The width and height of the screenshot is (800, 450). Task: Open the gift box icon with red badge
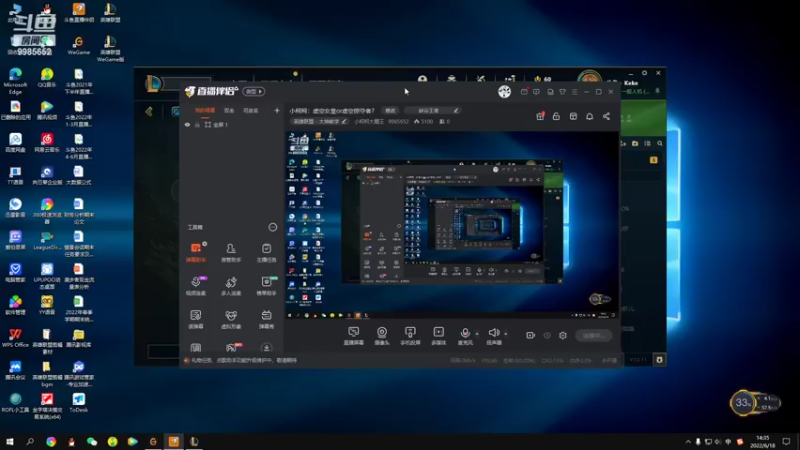(540, 116)
